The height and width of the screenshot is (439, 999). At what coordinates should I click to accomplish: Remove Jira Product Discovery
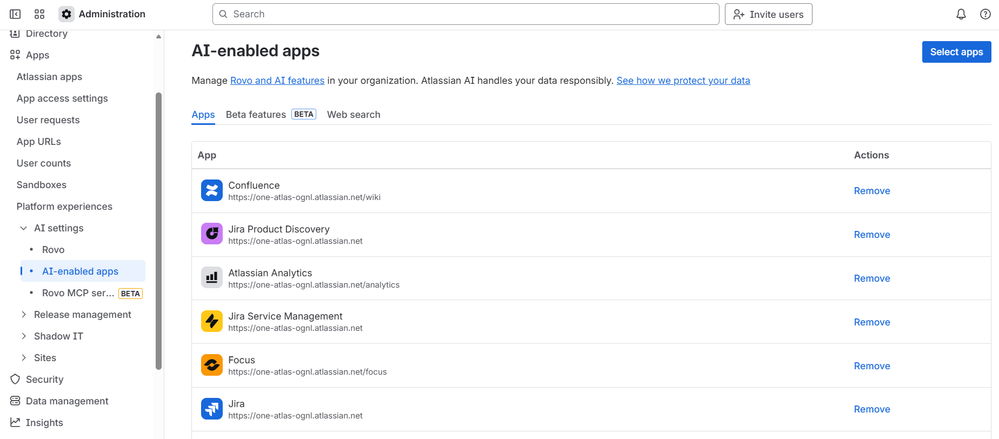point(872,234)
